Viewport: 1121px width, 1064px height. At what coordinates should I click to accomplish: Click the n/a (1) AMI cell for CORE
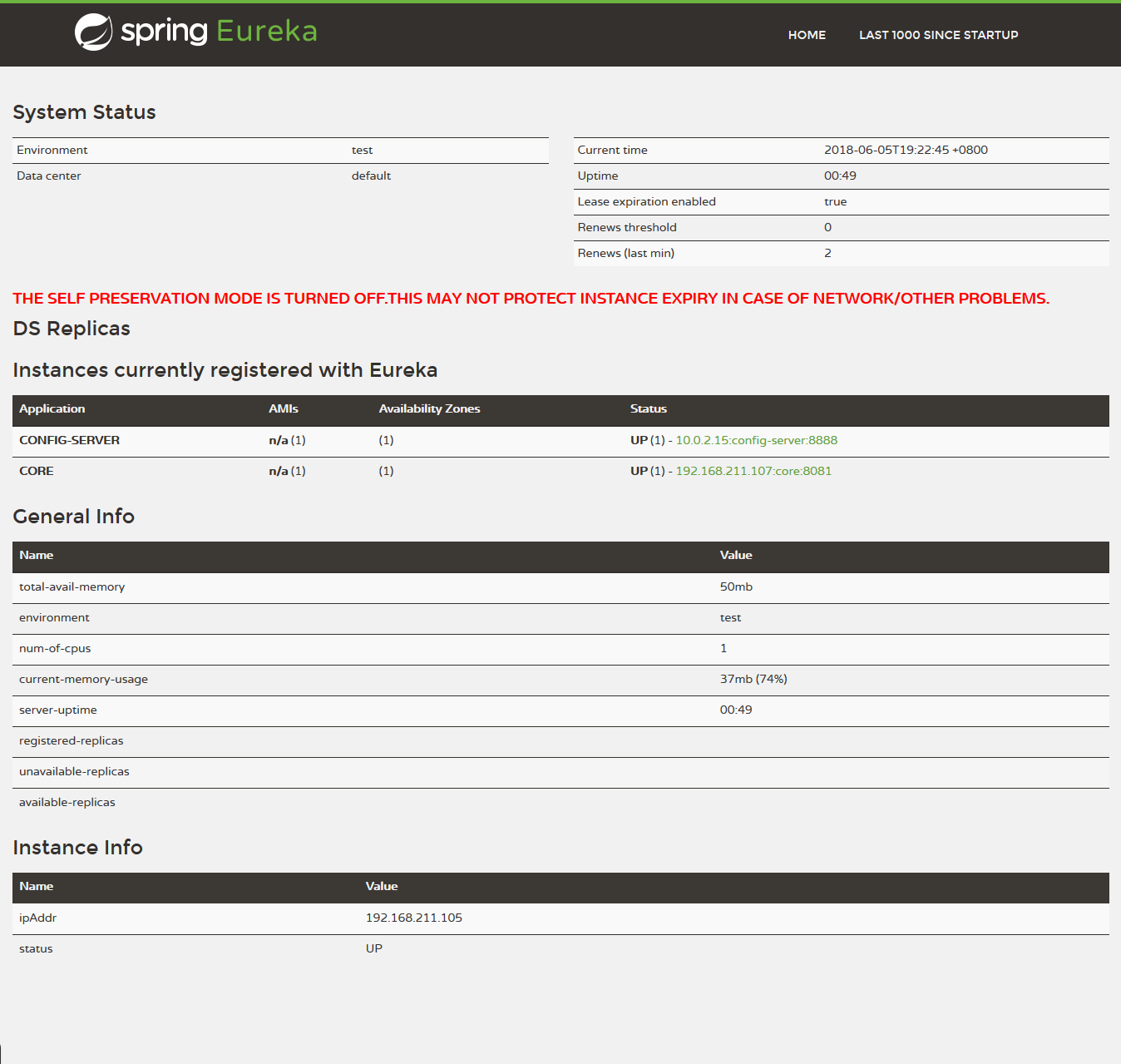[287, 471]
